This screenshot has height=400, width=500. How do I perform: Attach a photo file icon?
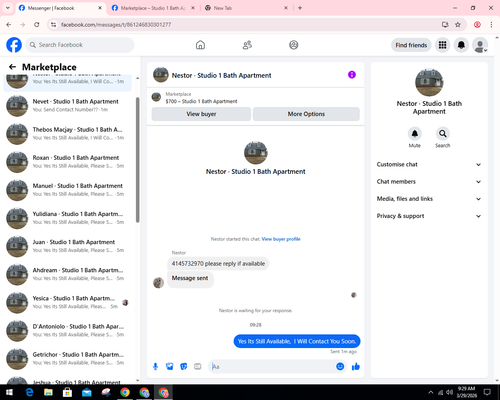click(170, 367)
